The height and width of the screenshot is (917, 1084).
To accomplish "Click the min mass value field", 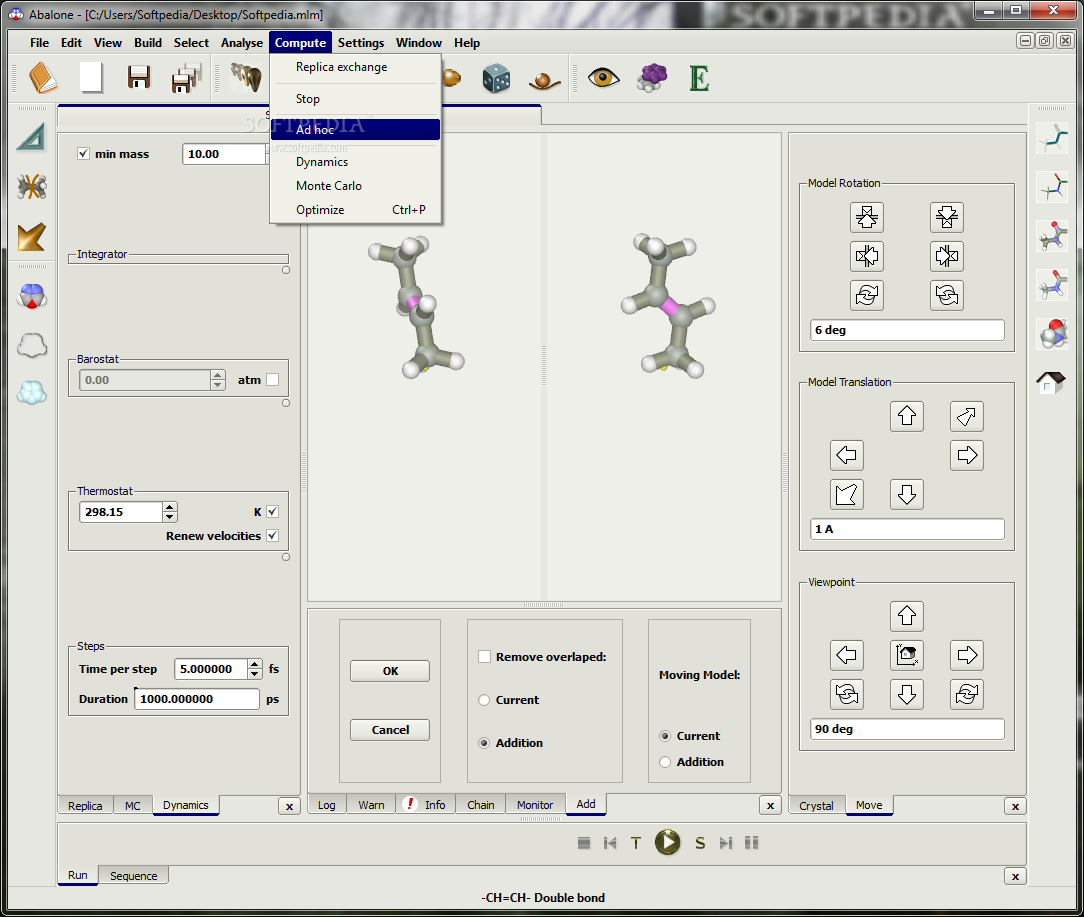I will [224, 154].
